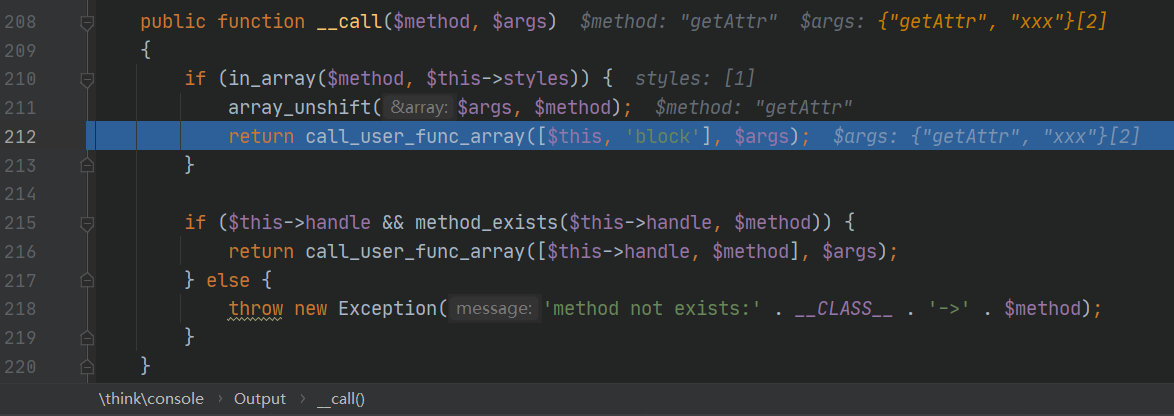Viewport: 1174px width, 416px height.
Task: Click call_user_func_array on highlighted line 212
Action: 415,137
